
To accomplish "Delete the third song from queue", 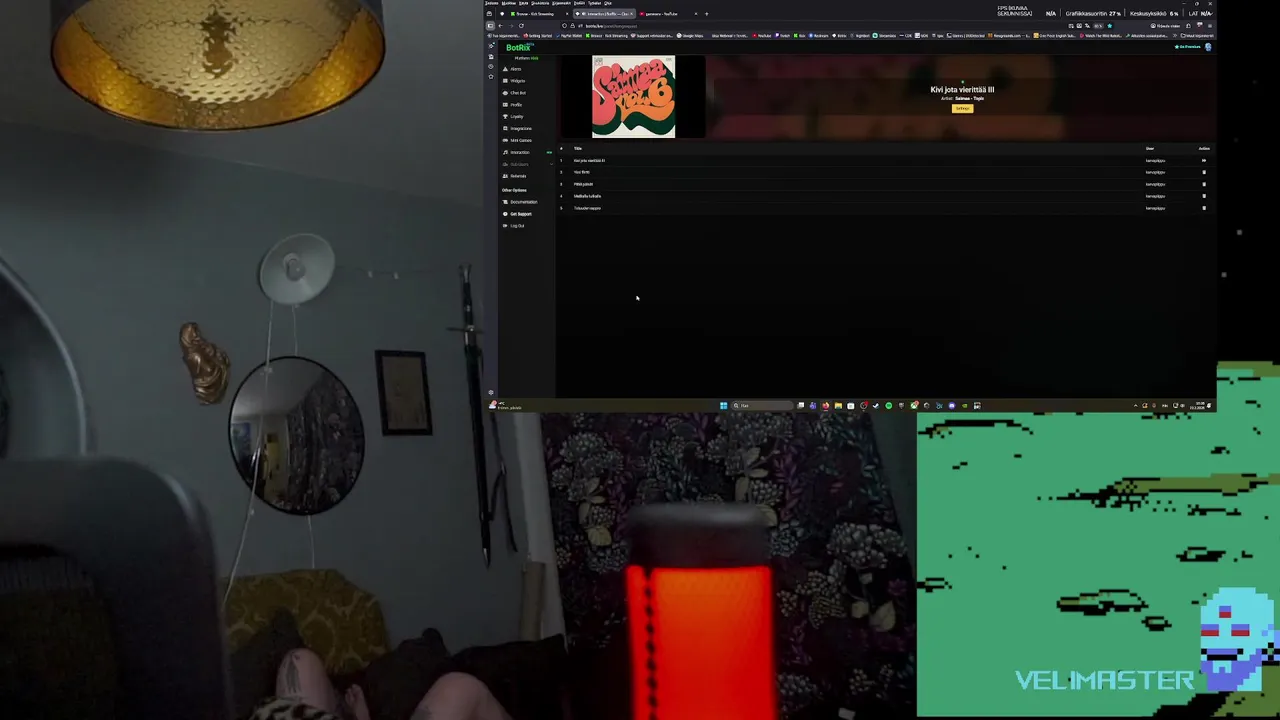I will pyautogui.click(x=1204, y=184).
